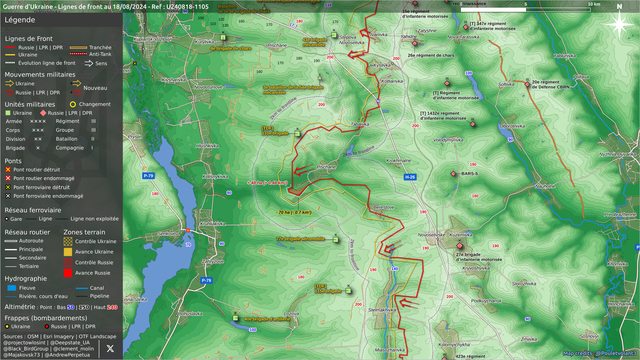Screen dimensions: 640x360
Task: Click the @AndrewPerpetua source credit
Action: coord(67,355)
